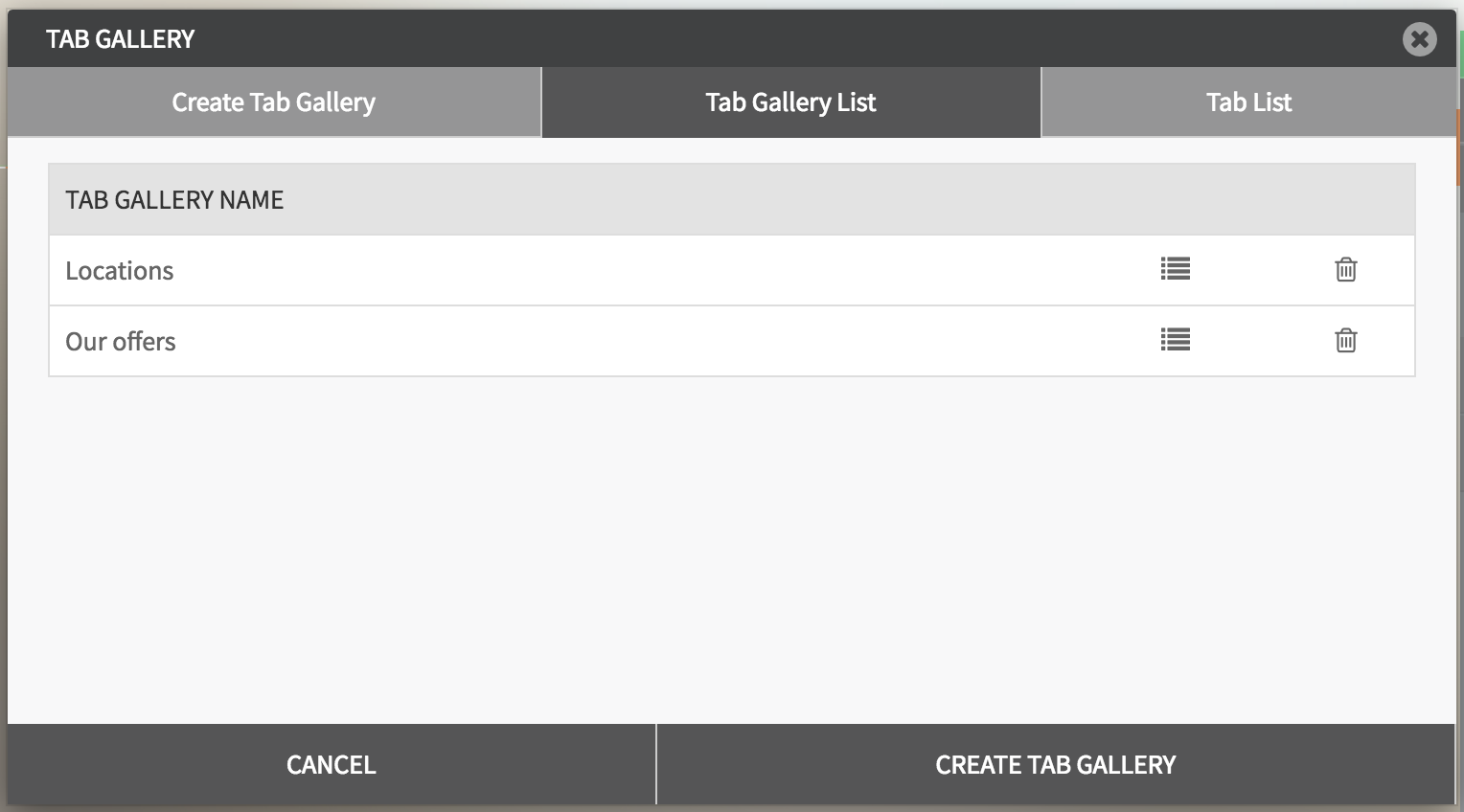Switch to the Create Tab Gallery tab

click(273, 102)
